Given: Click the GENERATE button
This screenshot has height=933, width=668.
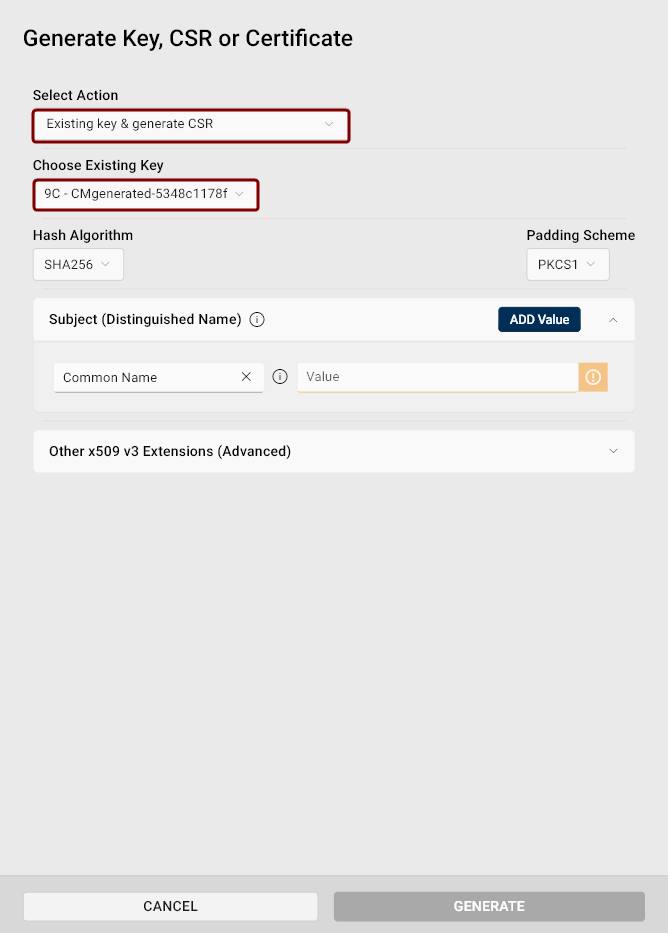Looking at the screenshot, I should [489, 906].
